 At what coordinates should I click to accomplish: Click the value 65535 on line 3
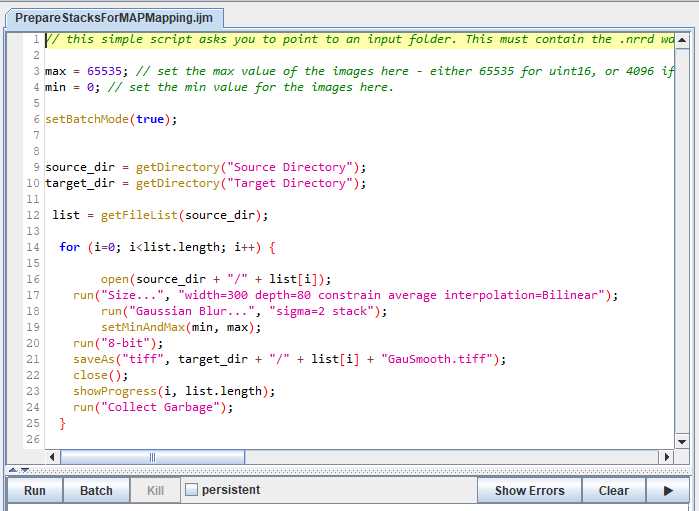tap(104, 71)
